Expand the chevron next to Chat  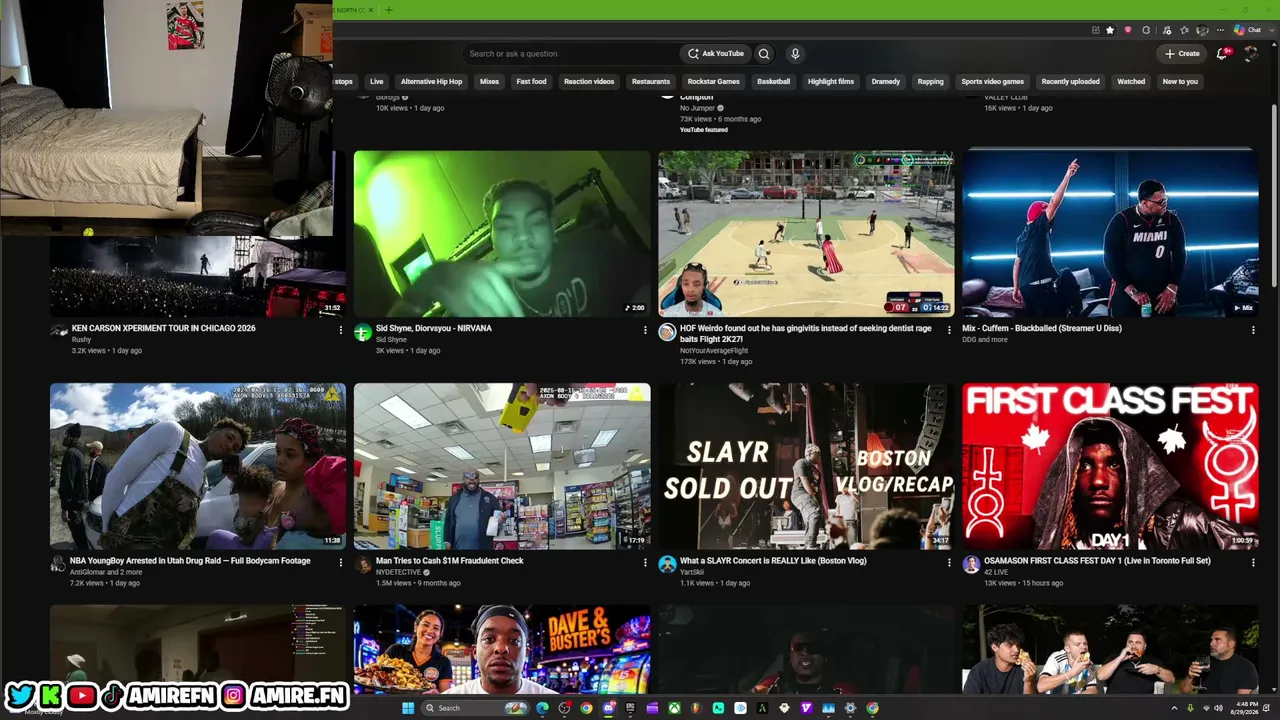[x=1270, y=30]
